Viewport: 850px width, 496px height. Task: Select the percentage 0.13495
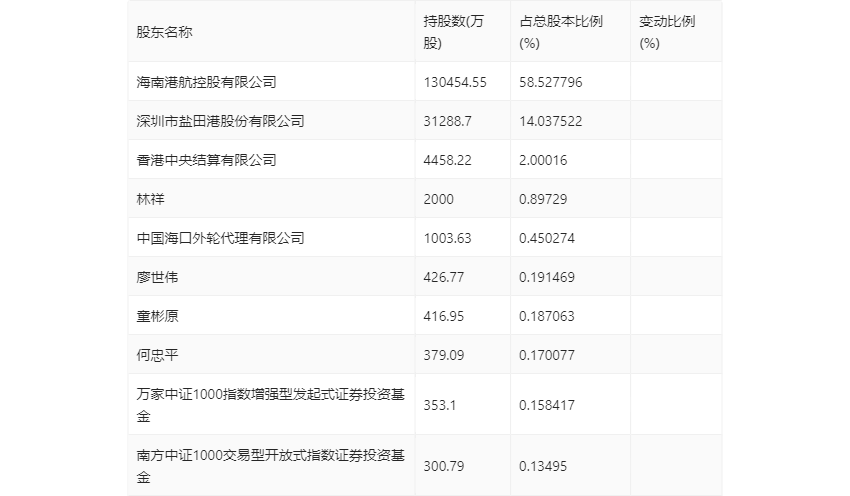point(543,466)
